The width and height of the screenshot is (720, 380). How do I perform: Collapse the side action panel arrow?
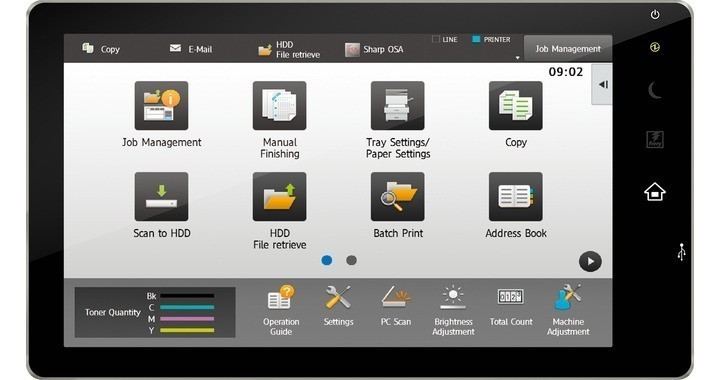click(x=602, y=84)
